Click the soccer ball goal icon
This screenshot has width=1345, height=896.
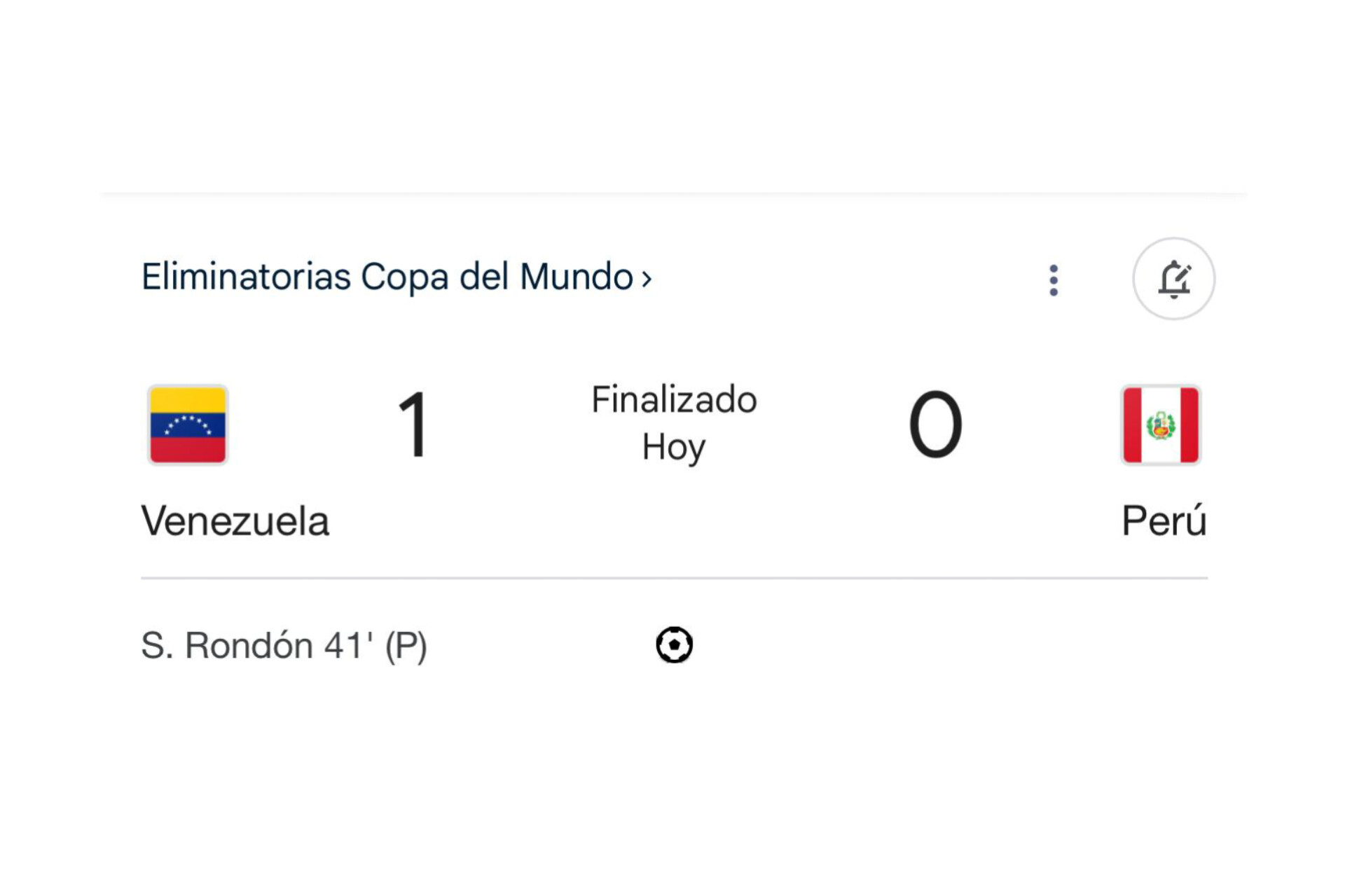(674, 645)
